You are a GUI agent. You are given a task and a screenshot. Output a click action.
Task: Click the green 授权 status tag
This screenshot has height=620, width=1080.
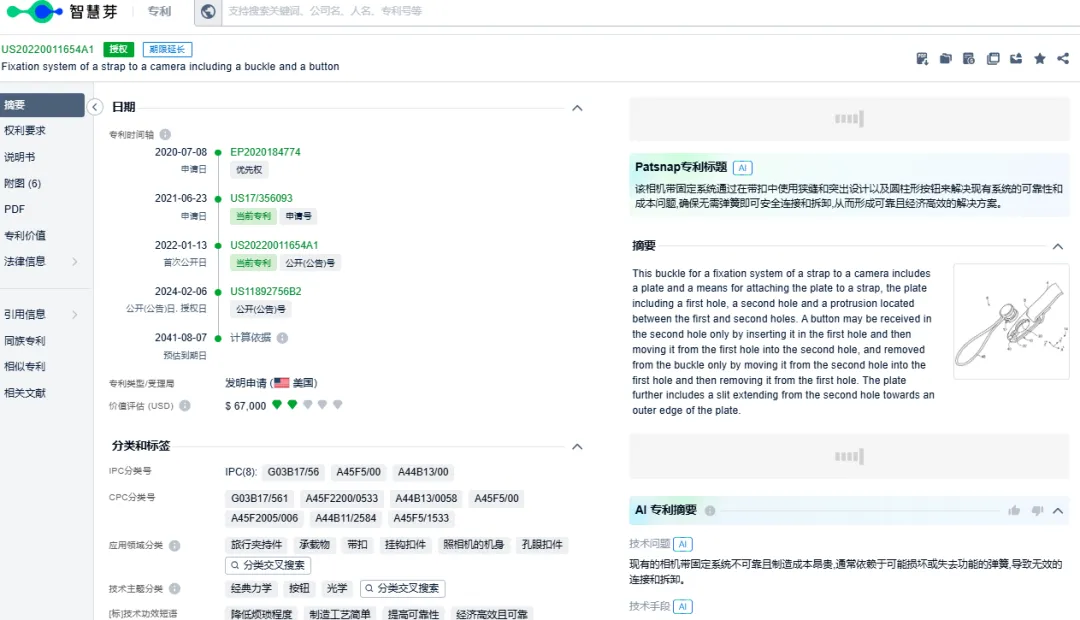click(x=118, y=50)
